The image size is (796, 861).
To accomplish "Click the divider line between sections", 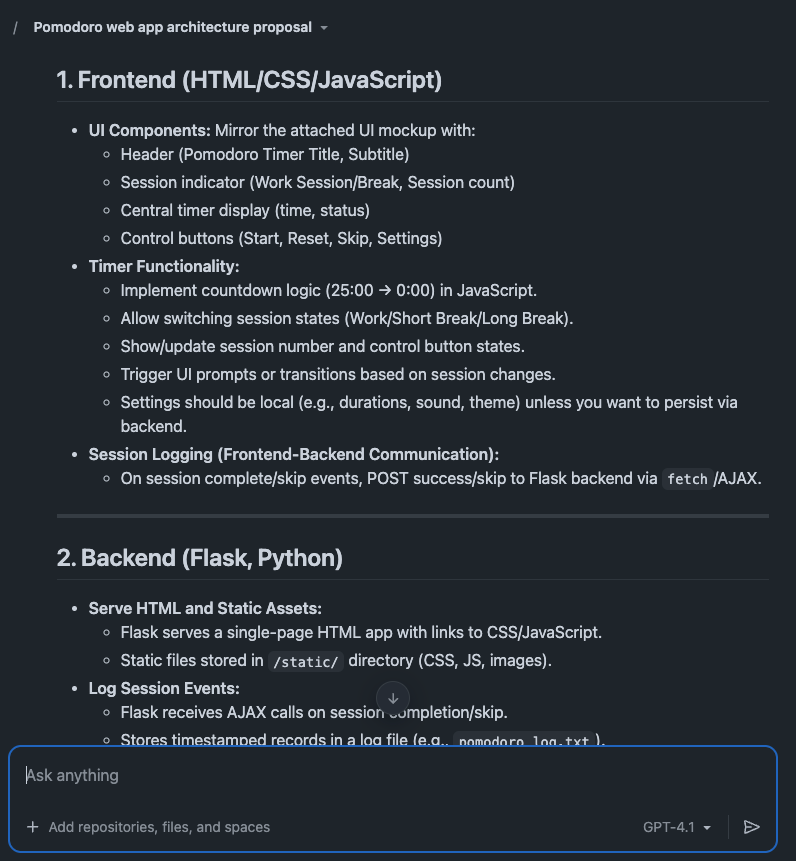I will 412,516.
